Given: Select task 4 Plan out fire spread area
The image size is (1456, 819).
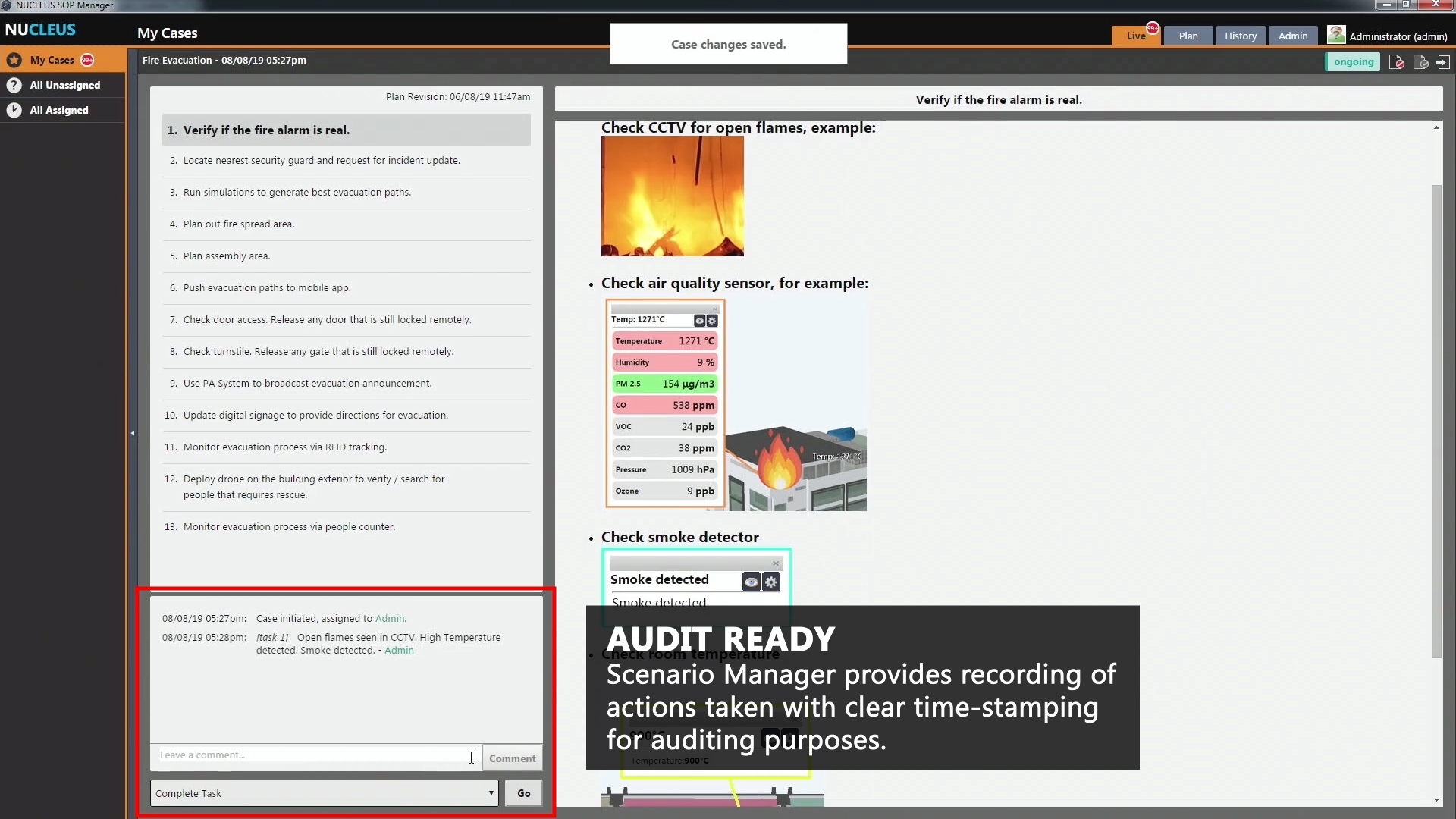Looking at the screenshot, I should click(x=346, y=224).
